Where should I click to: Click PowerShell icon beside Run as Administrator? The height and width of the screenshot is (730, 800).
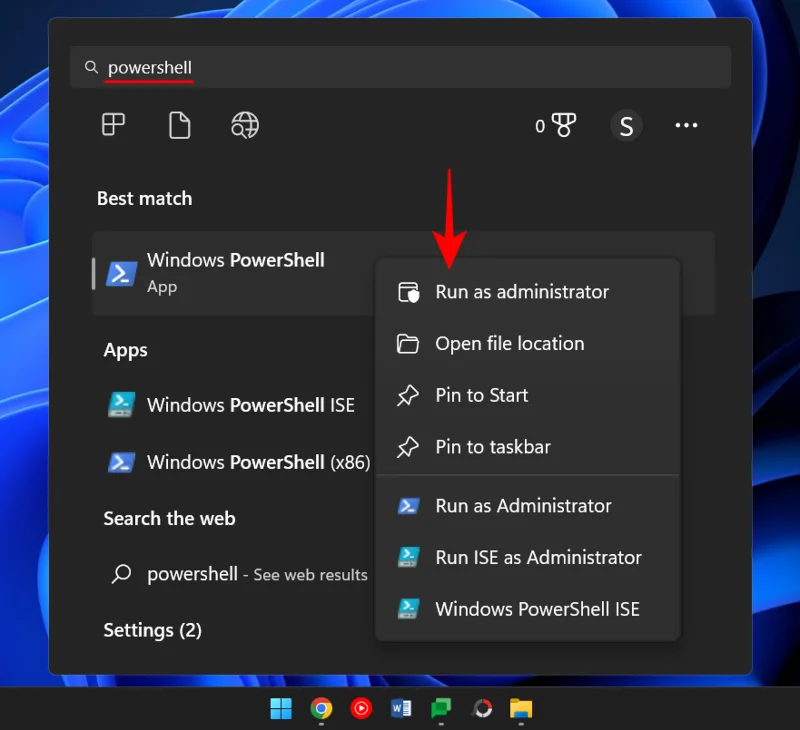pyautogui.click(x=409, y=506)
